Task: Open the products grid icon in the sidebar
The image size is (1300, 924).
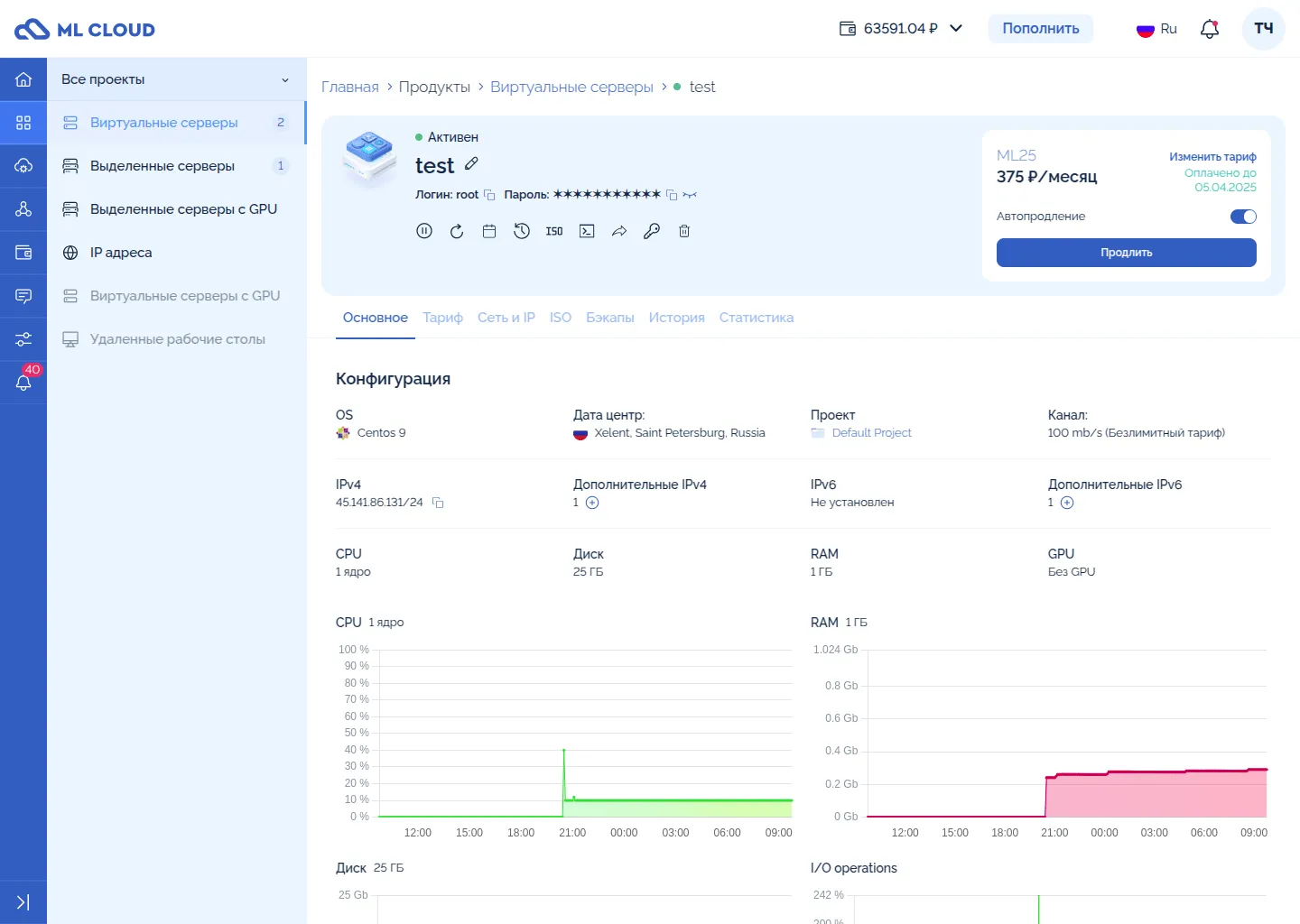Action: click(x=23, y=123)
